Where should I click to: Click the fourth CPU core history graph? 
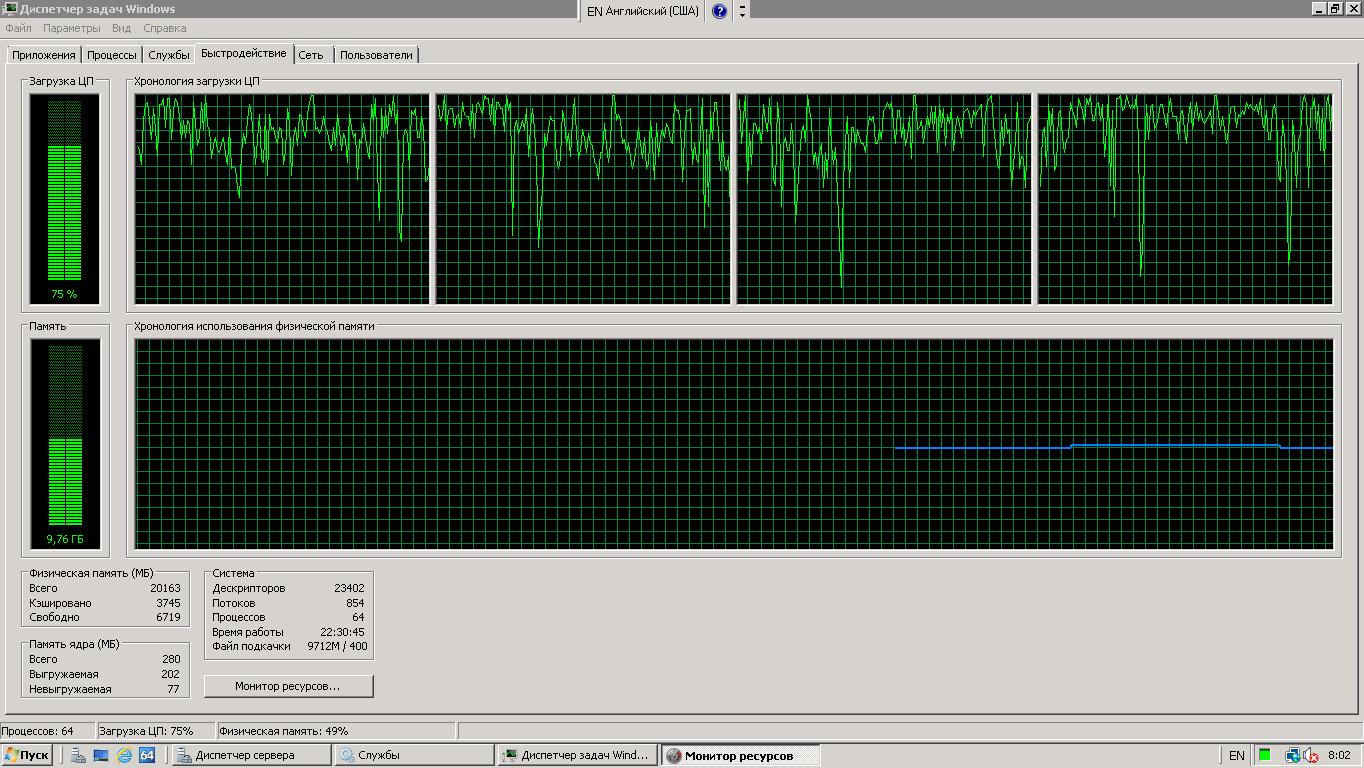[1185, 198]
